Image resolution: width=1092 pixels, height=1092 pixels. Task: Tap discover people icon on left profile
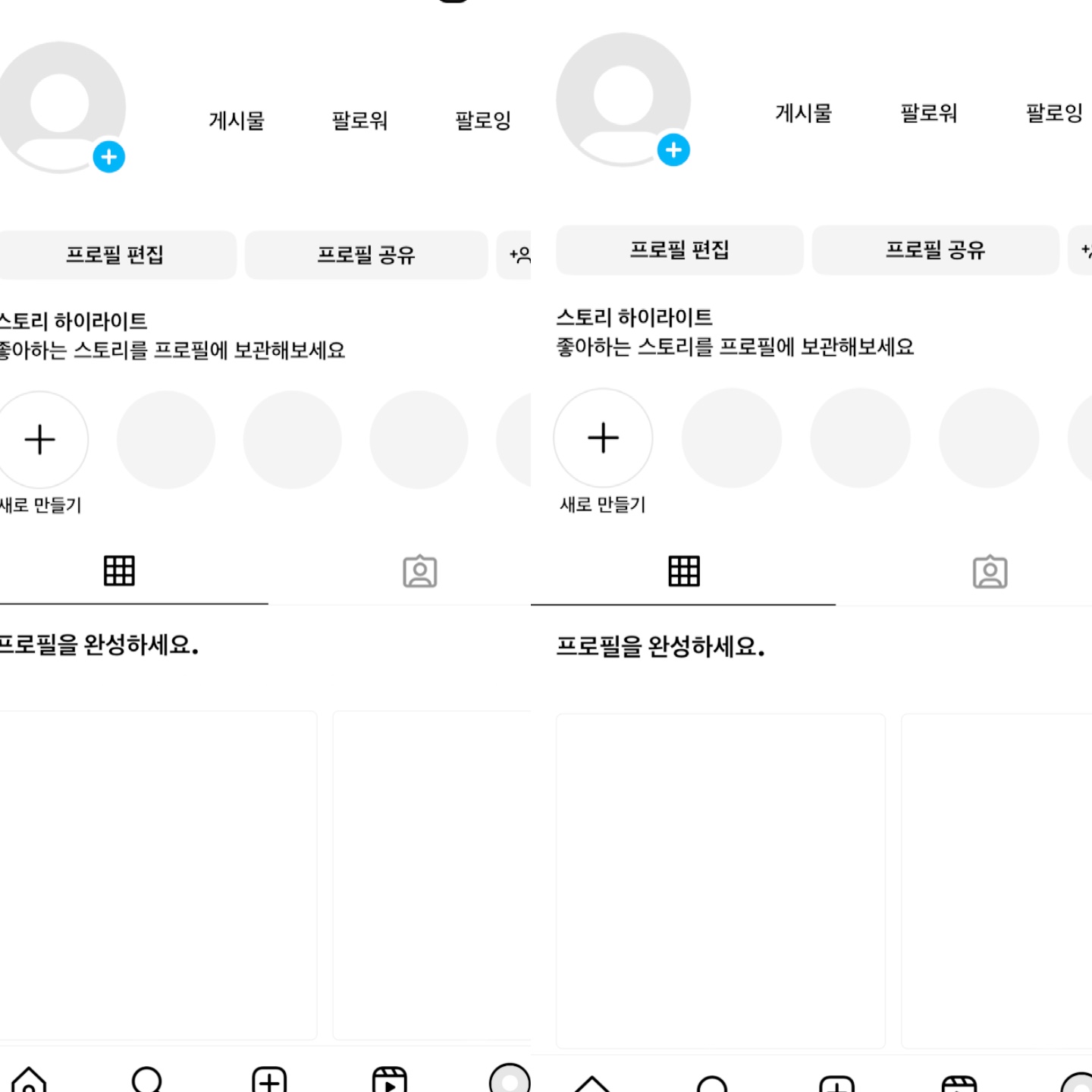pos(515,255)
